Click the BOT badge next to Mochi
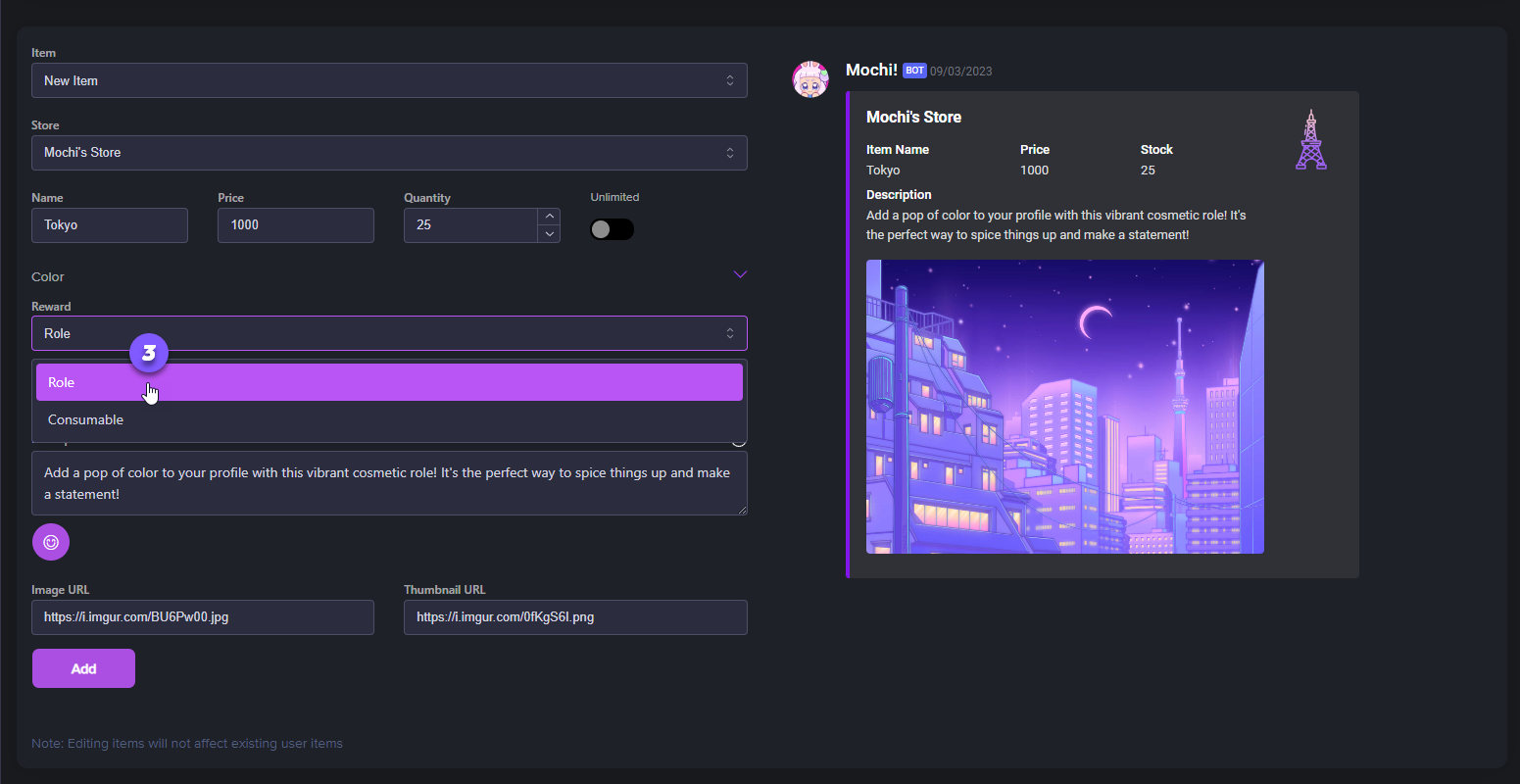This screenshot has height=784, width=1520. [x=914, y=71]
